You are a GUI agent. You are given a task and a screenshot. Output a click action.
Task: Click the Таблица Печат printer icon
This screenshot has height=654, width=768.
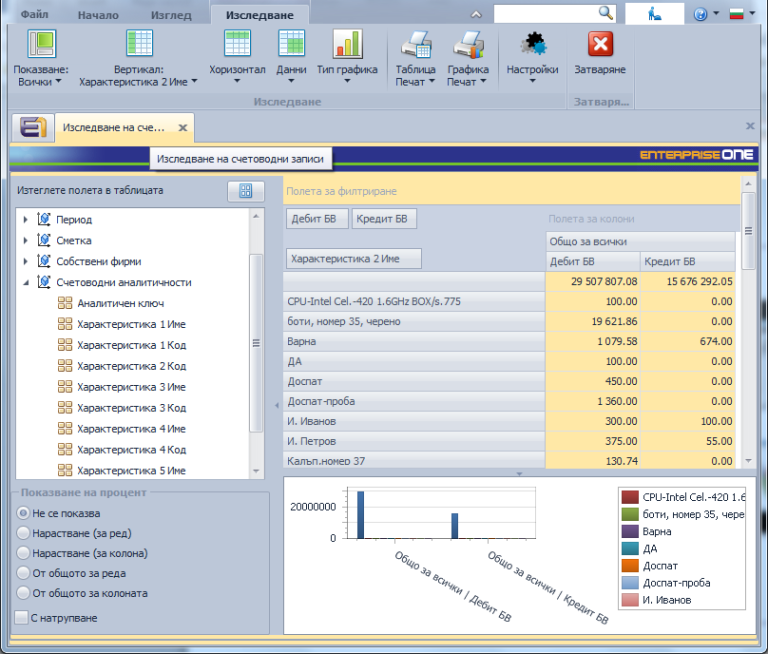pos(415,45)
